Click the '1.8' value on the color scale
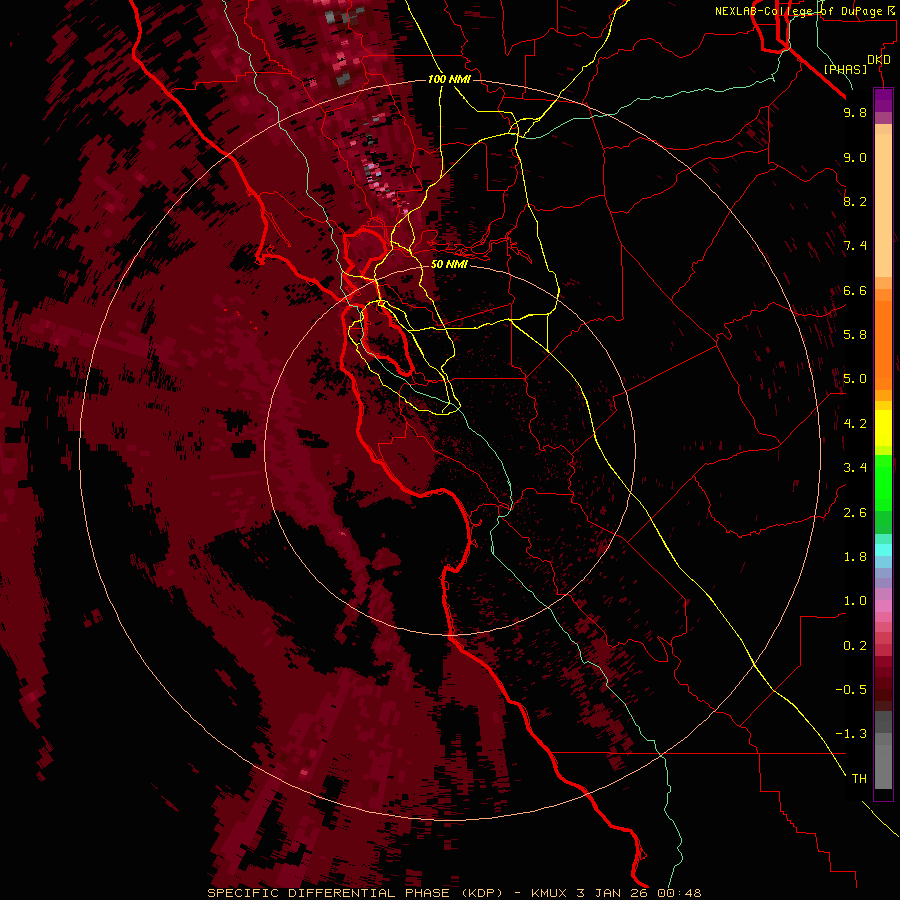 855,557
